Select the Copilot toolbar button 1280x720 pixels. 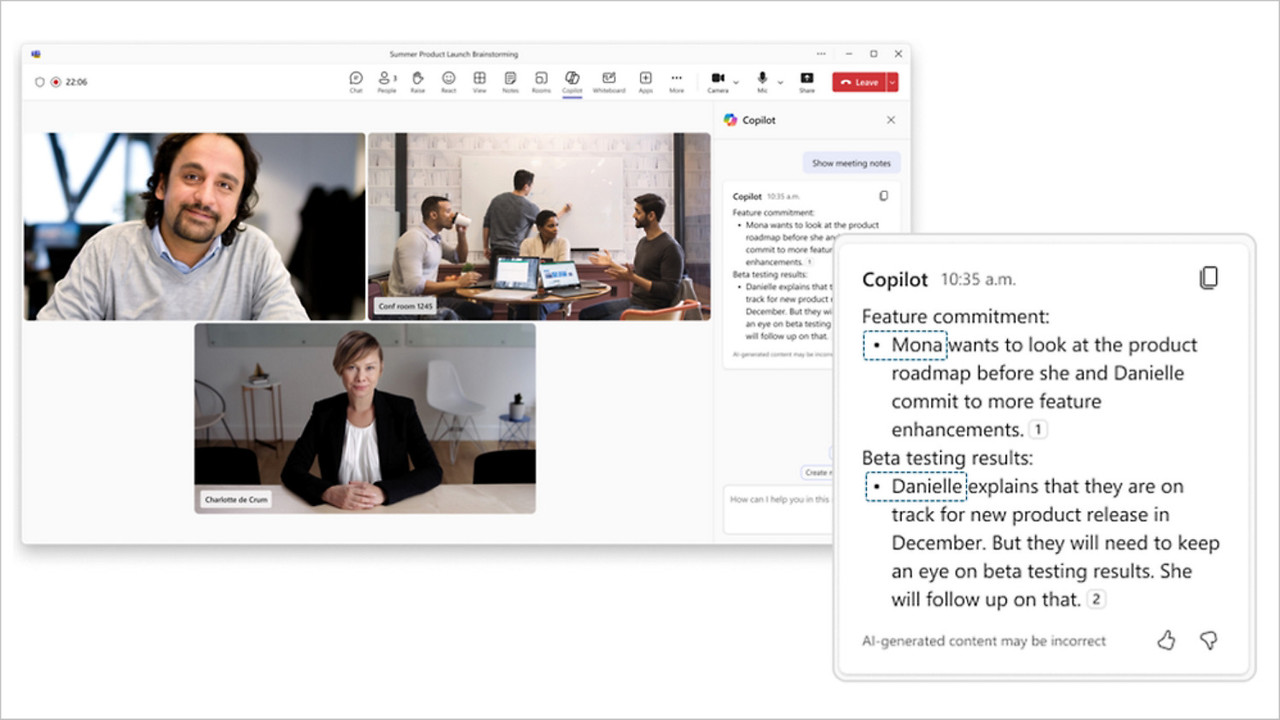[572, 82]
